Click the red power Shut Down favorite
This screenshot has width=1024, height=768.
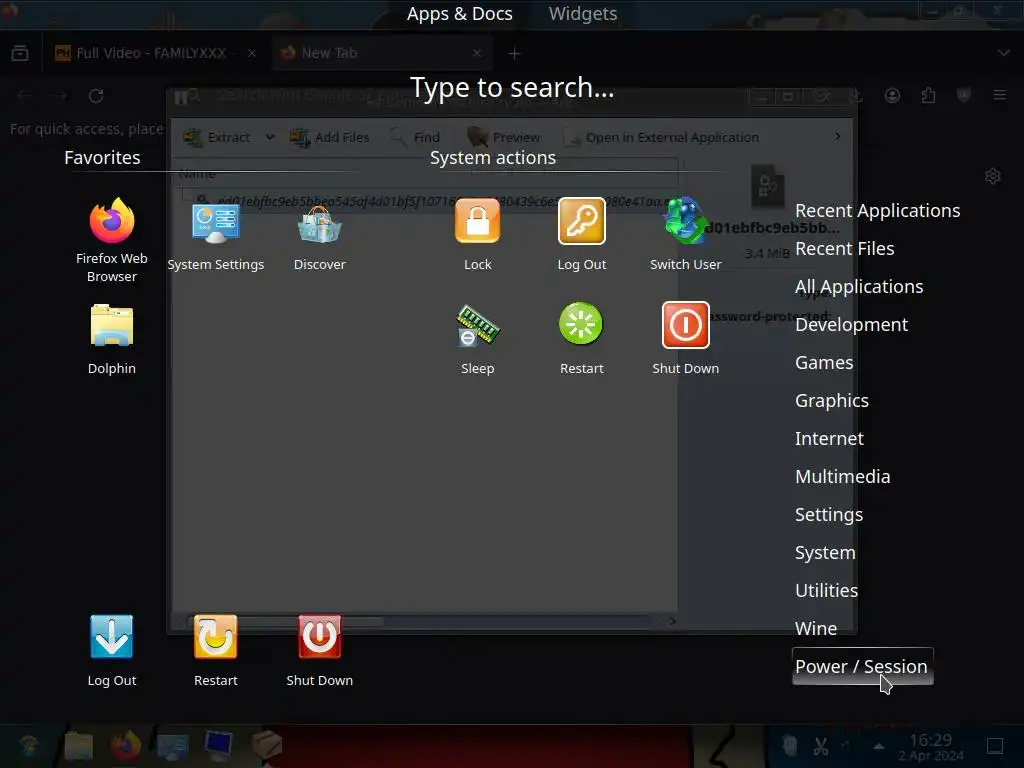click(319, 637)
